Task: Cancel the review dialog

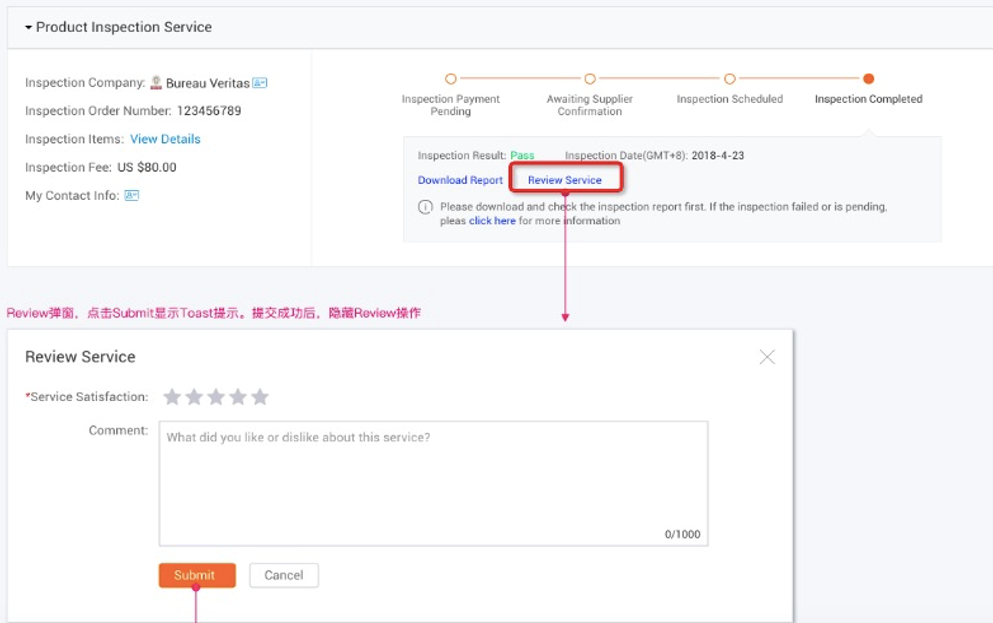Action: click(x=284, y=575)
